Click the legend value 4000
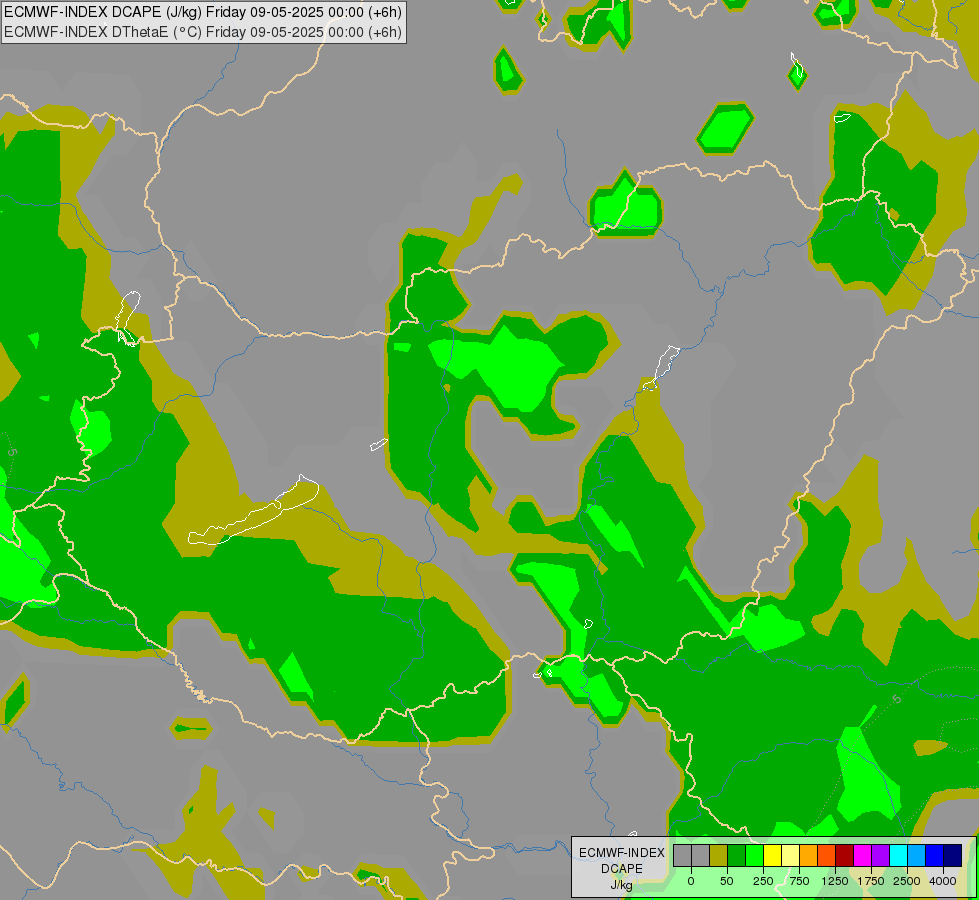979x900 pixels. point(943,881)
